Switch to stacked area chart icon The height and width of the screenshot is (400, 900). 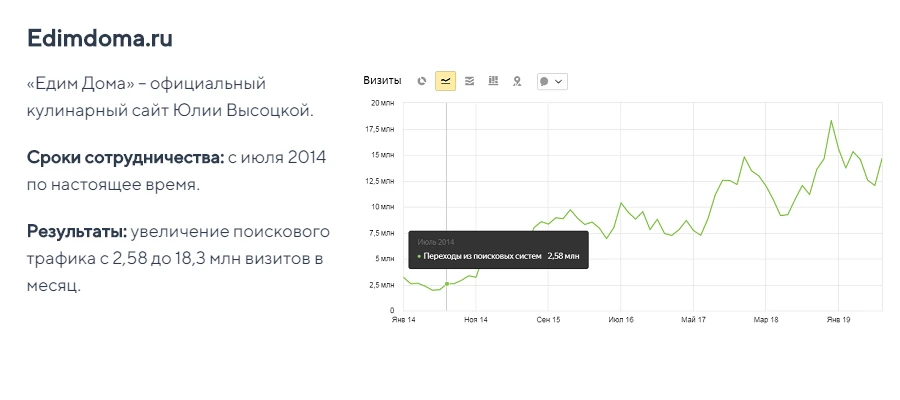[x=469, y=81]
